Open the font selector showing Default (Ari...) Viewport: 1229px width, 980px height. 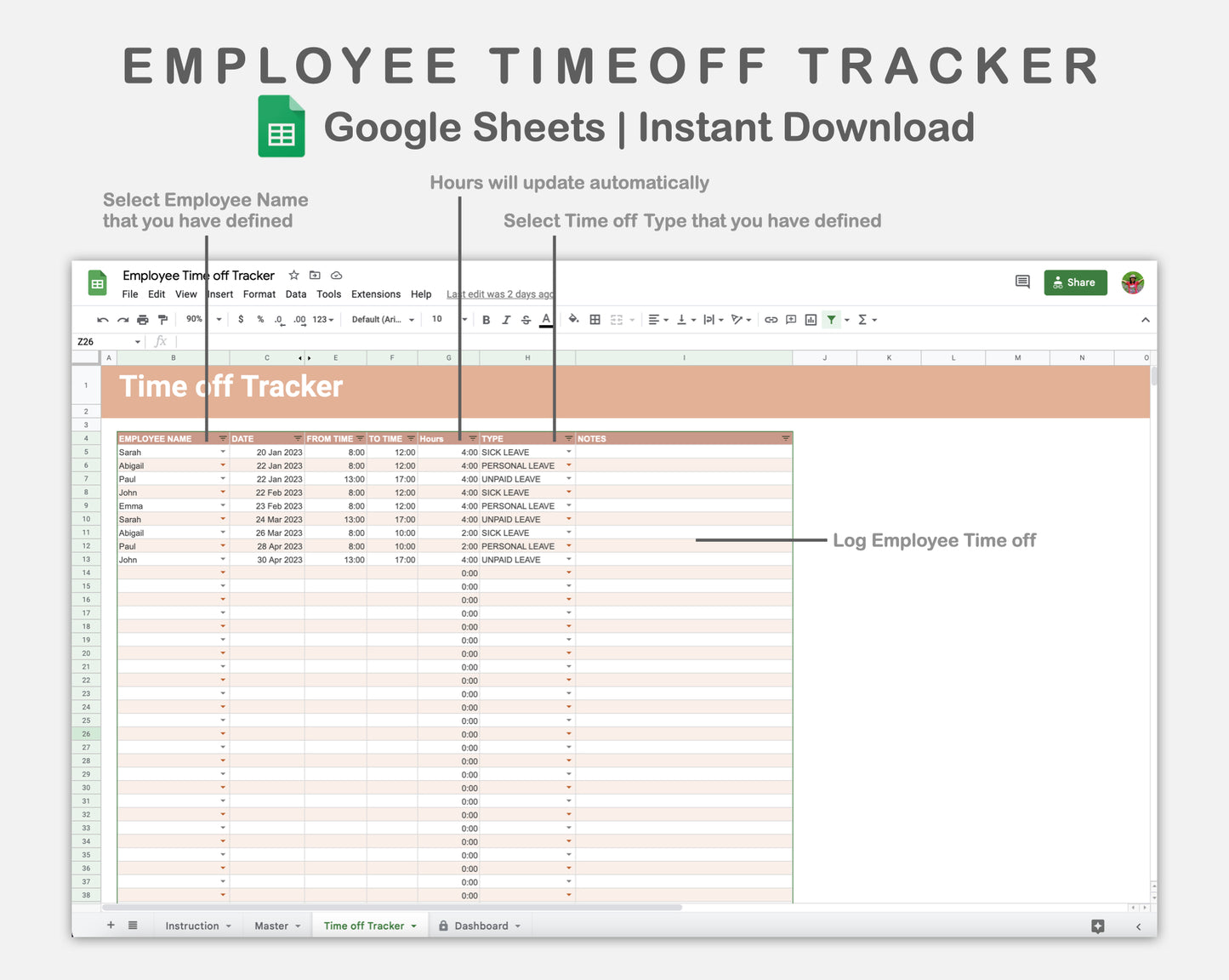[381, 319]
